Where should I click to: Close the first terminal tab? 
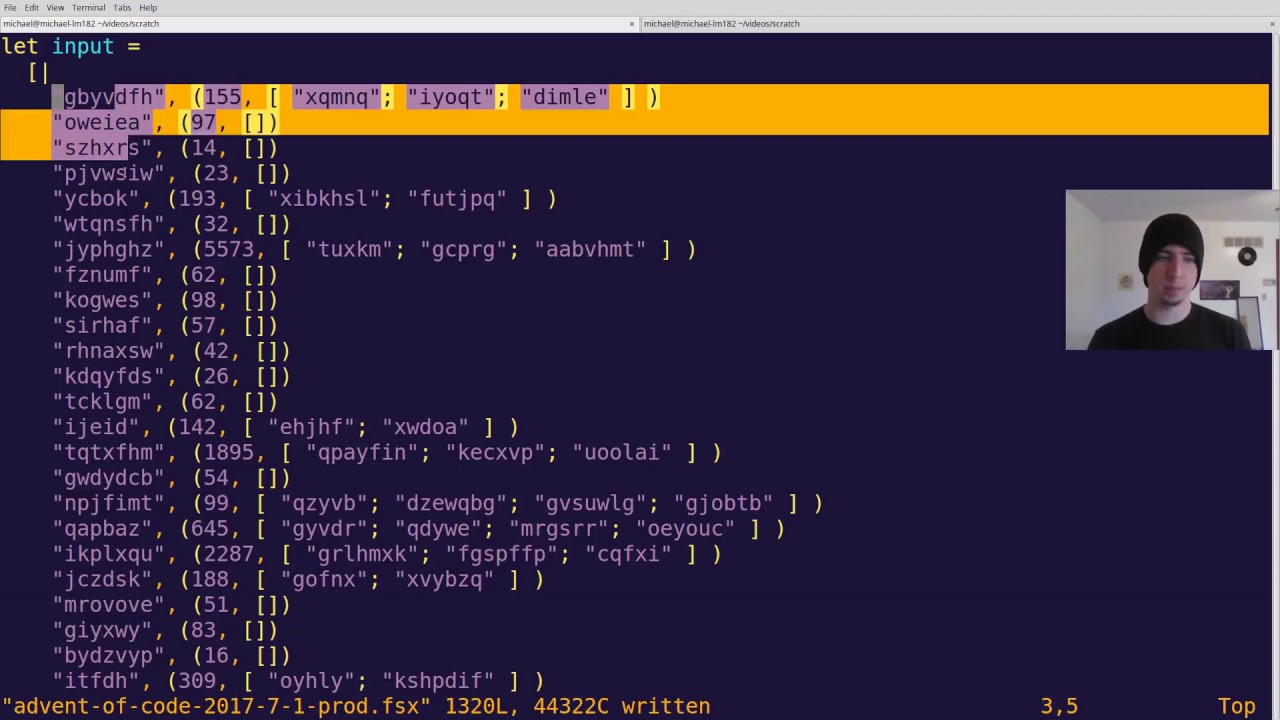tap(632, 23)
